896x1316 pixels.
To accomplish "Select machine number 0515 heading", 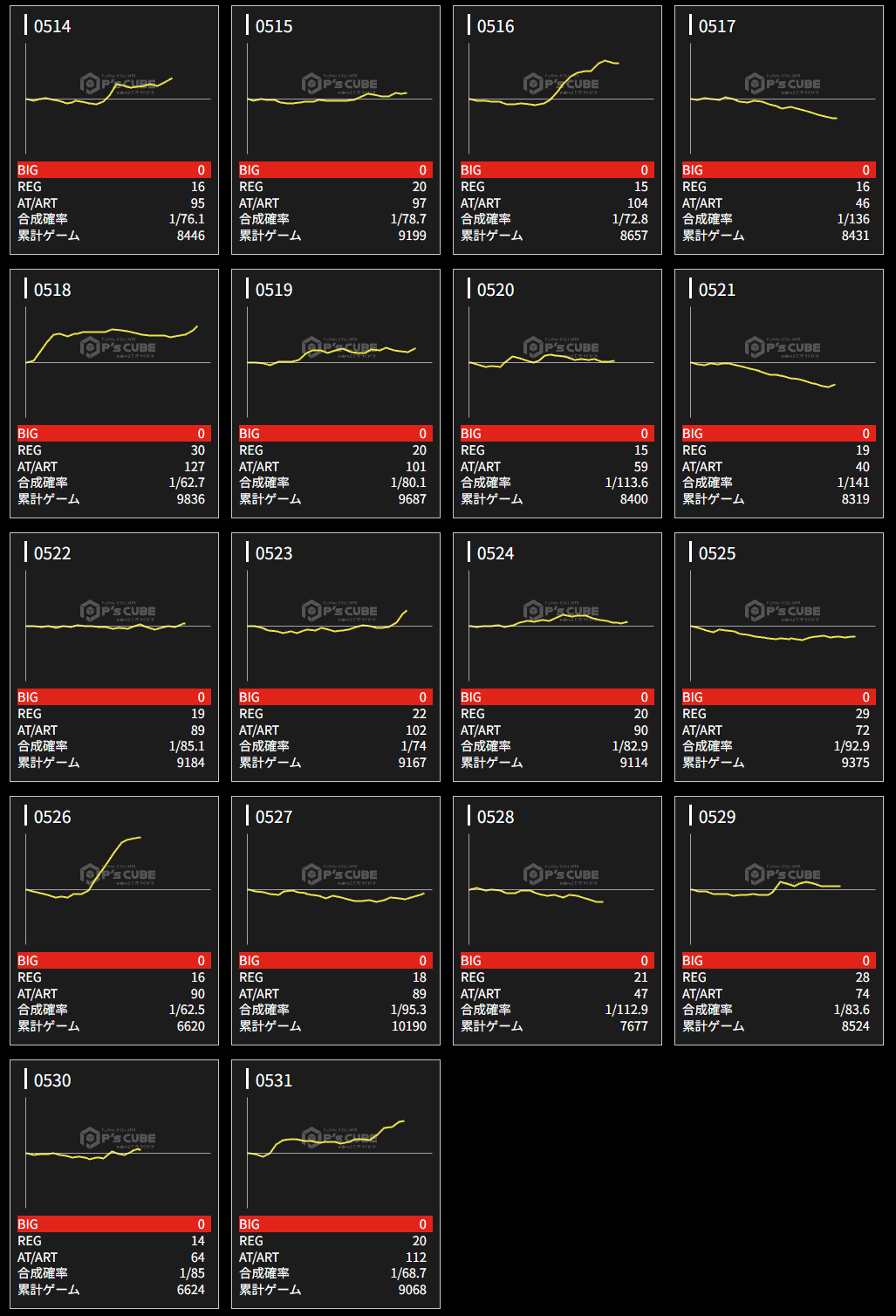I will pos(274,26).
